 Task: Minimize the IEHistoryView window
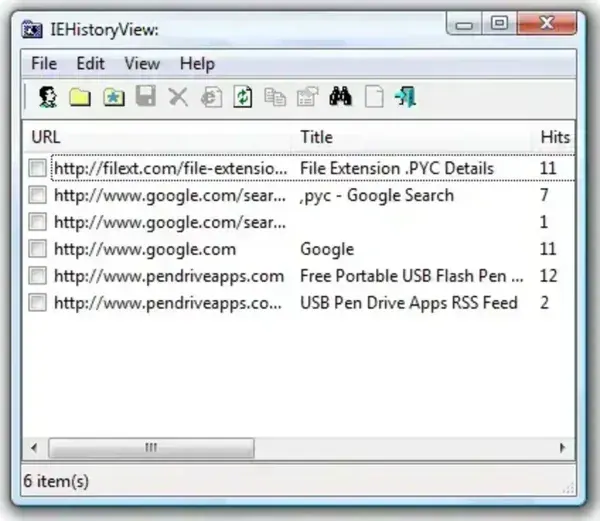click(464, 23)
